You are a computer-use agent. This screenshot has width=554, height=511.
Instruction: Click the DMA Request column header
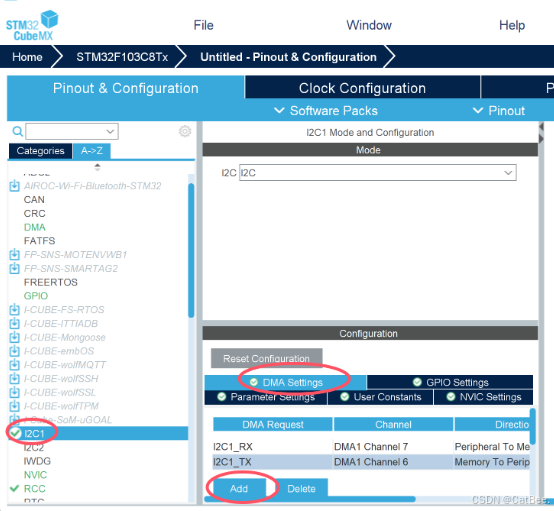[273, 424]
